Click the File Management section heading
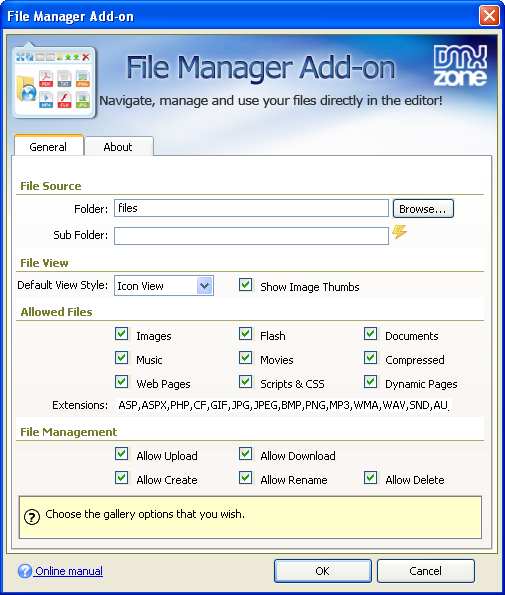 click(x=68, y=432)
